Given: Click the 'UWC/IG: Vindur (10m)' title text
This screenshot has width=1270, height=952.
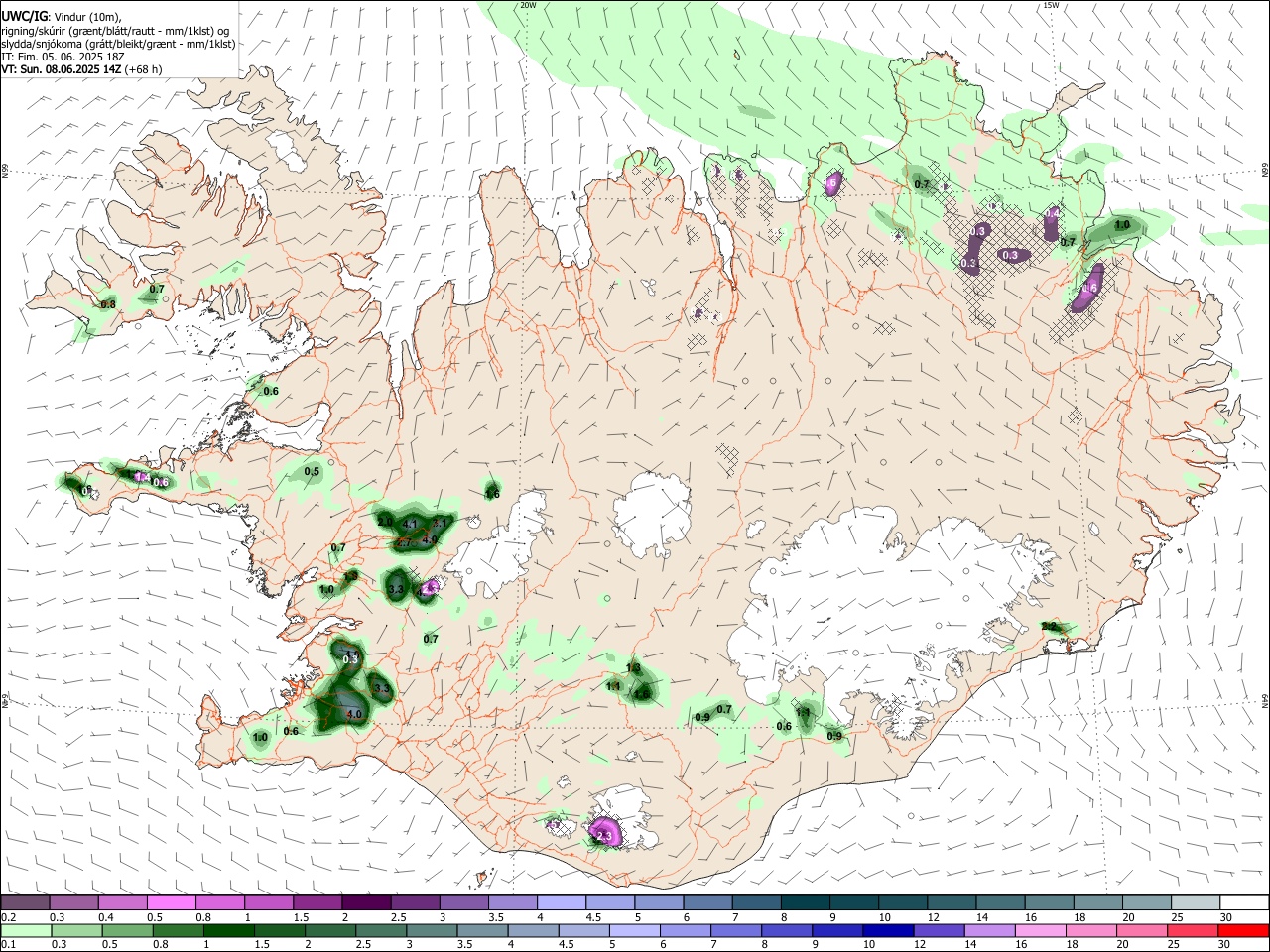Looking at the screenshot, I should click(x=60, y=17).
